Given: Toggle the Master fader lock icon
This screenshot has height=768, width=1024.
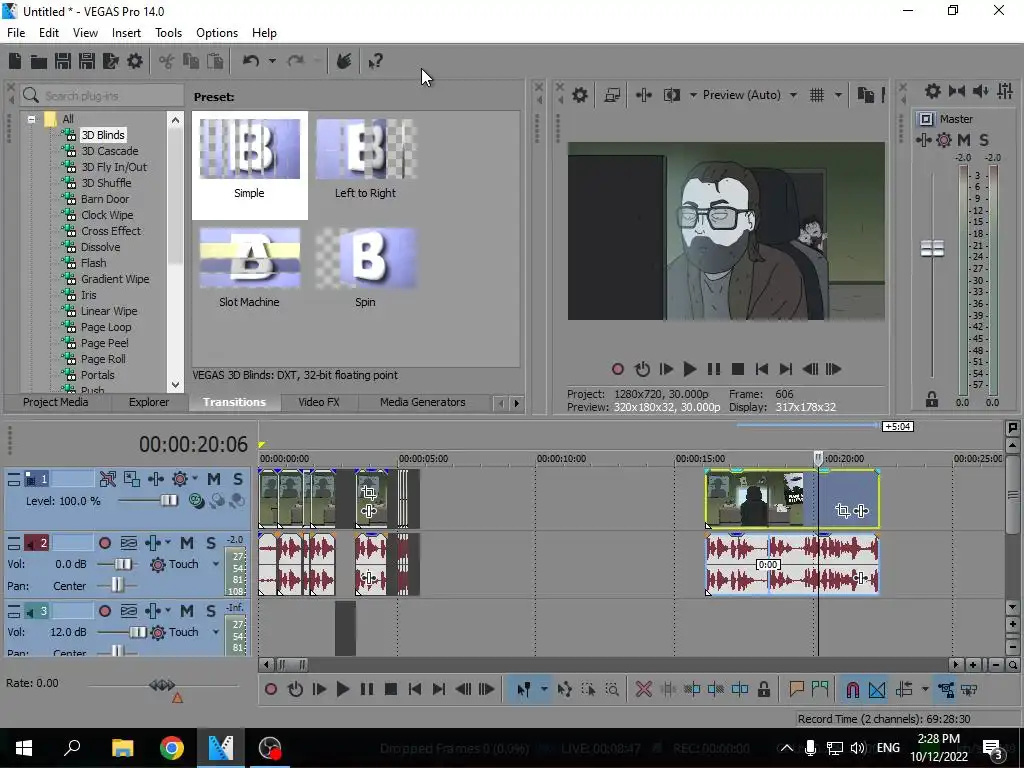Looking at the screenshot, I should (932, 399).
